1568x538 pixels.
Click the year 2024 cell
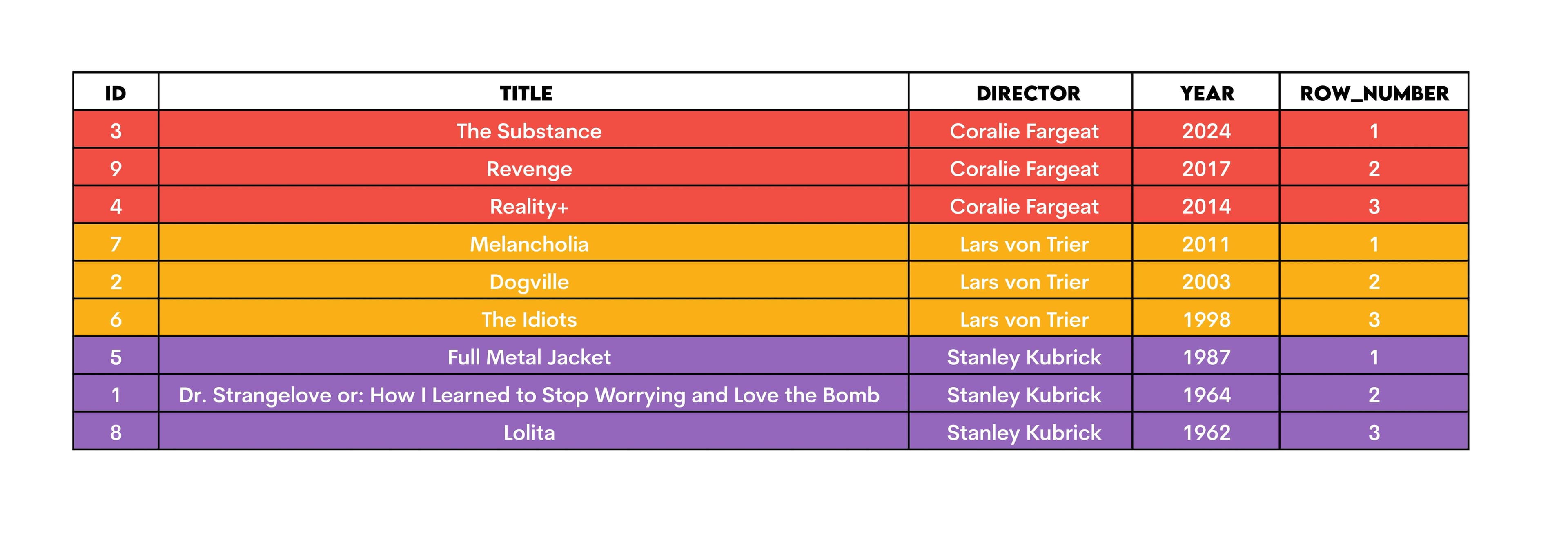[x=1207, y=131]
